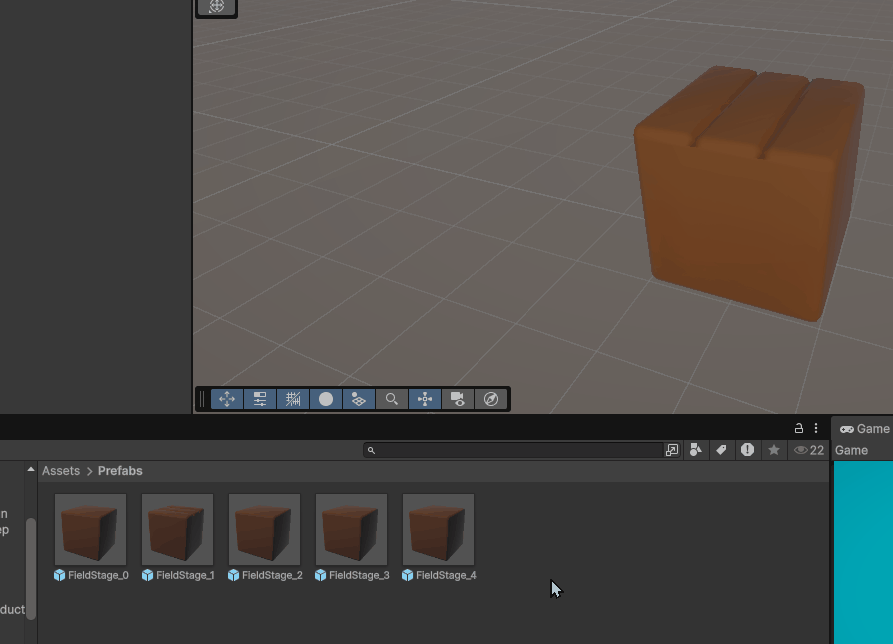Toggle the grid snapping icon in scene toolbar
This screenshot has width=893, height=644.
tap(293, 399)
